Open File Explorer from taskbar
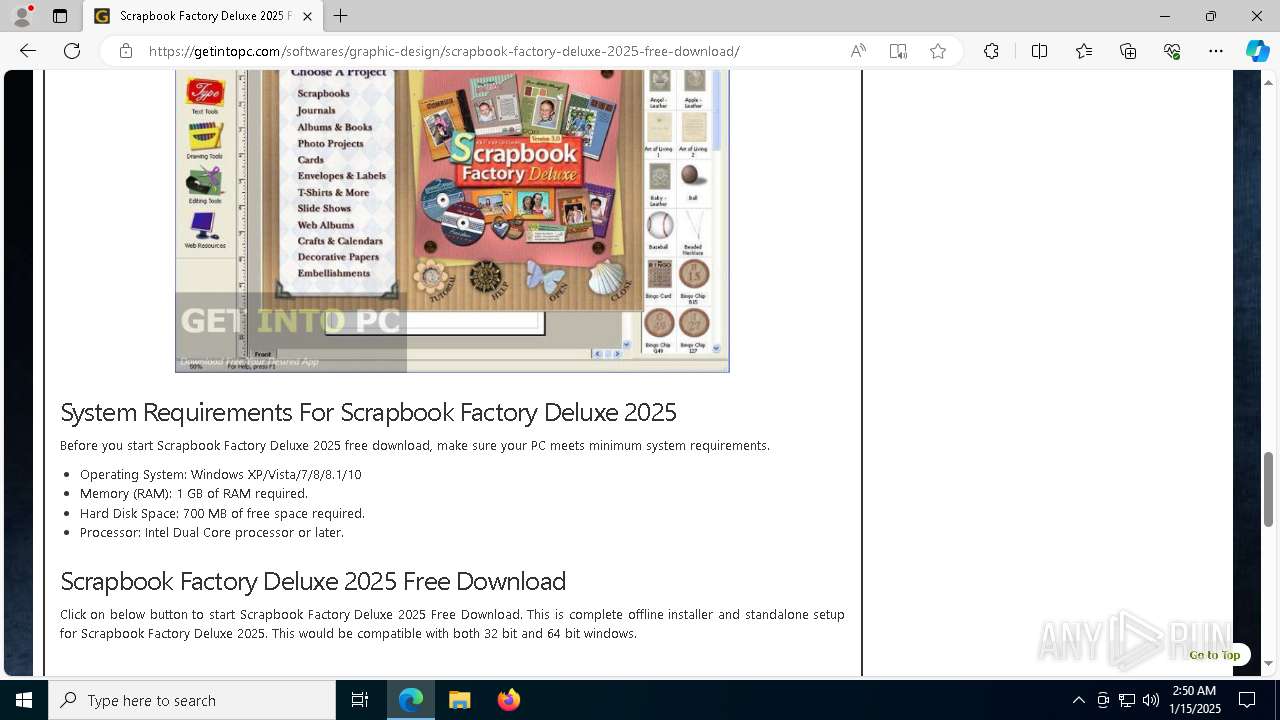Viewport: 1280px width, 720px height. (x=459, y=700)
